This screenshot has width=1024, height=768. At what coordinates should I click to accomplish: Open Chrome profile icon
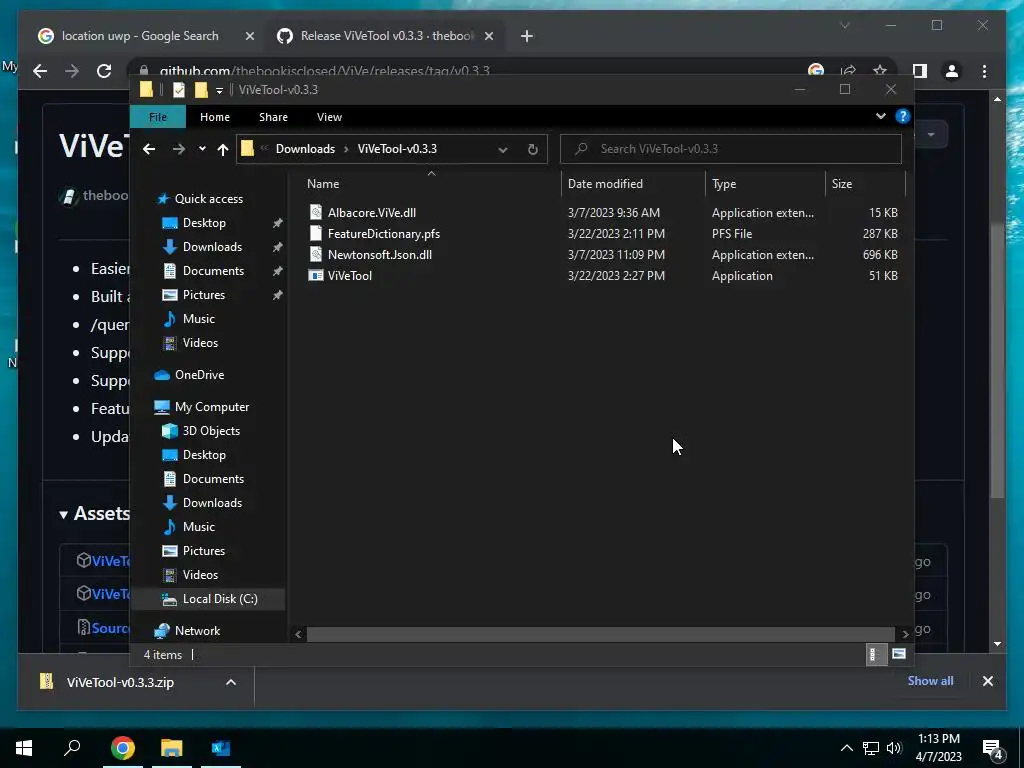click(x=952, y=71)
